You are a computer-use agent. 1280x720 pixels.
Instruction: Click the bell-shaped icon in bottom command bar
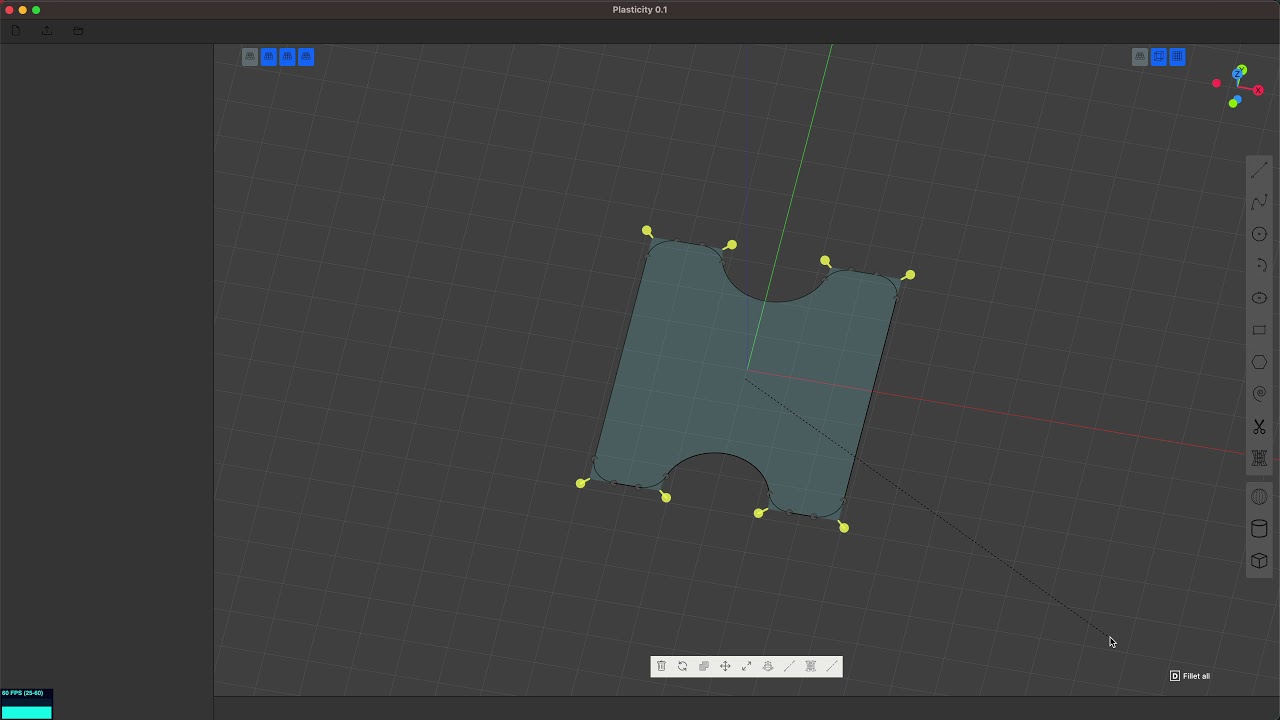[768, 666]
